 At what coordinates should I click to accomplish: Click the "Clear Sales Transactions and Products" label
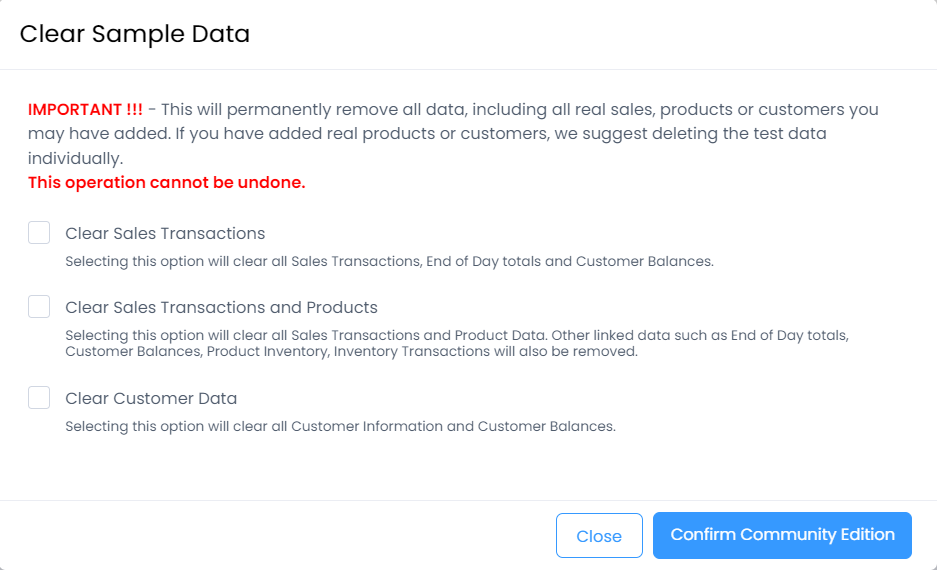221,308
